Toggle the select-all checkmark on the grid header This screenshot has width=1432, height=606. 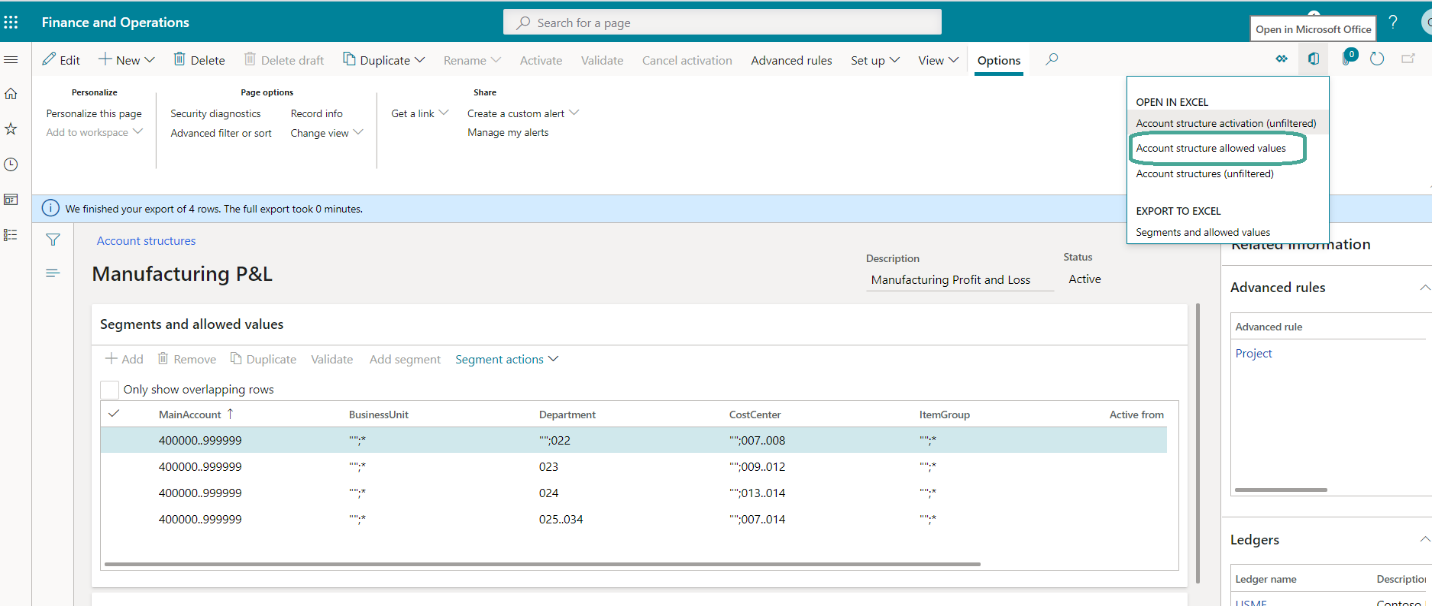[x=113, y=412]
